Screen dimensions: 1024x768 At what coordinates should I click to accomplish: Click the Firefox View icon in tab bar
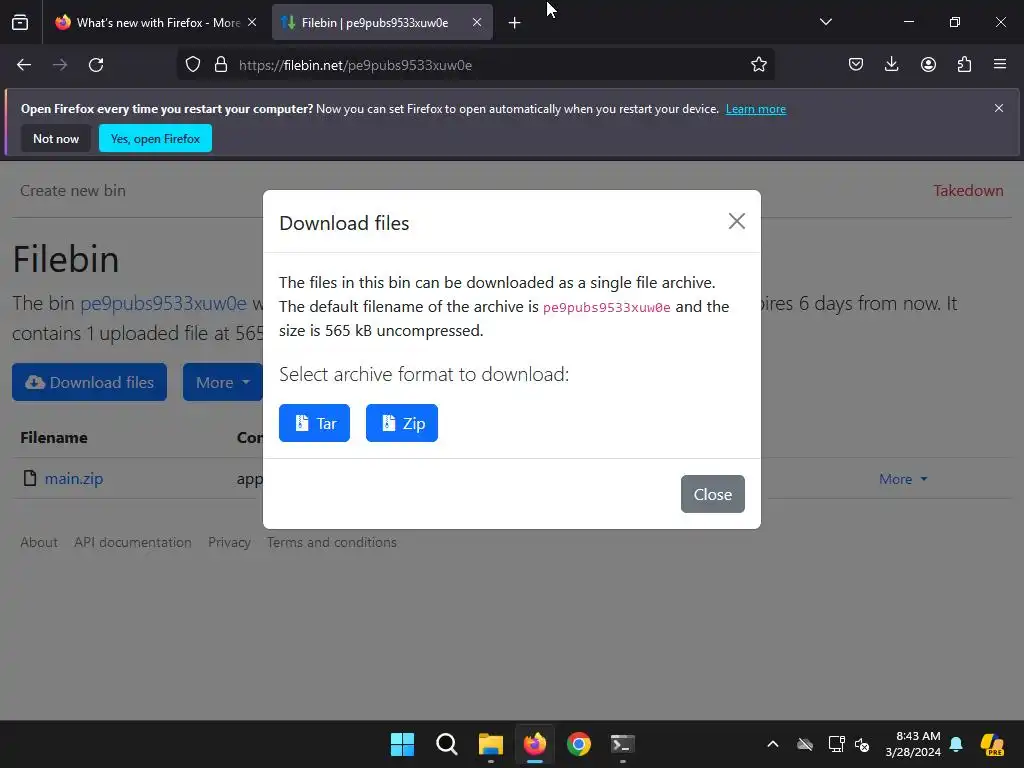20,22
